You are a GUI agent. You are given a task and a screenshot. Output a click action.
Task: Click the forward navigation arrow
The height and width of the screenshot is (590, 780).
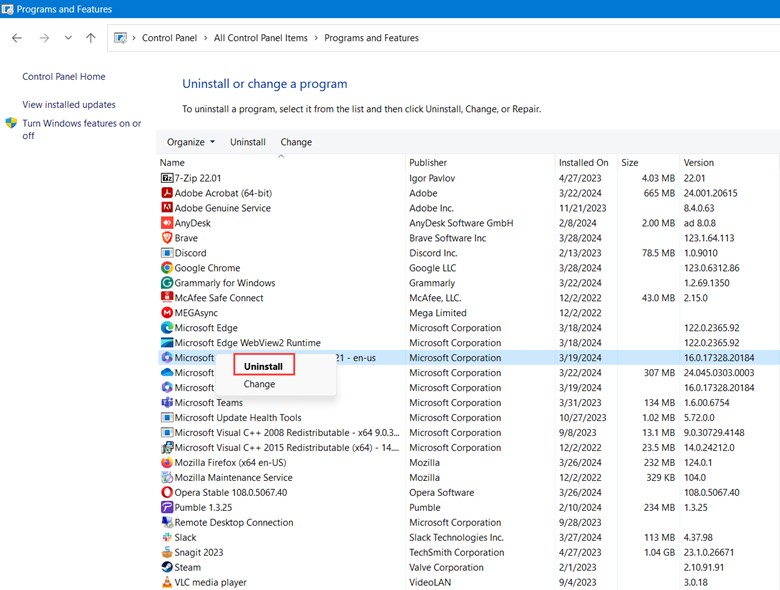click(x=44, y=38)
